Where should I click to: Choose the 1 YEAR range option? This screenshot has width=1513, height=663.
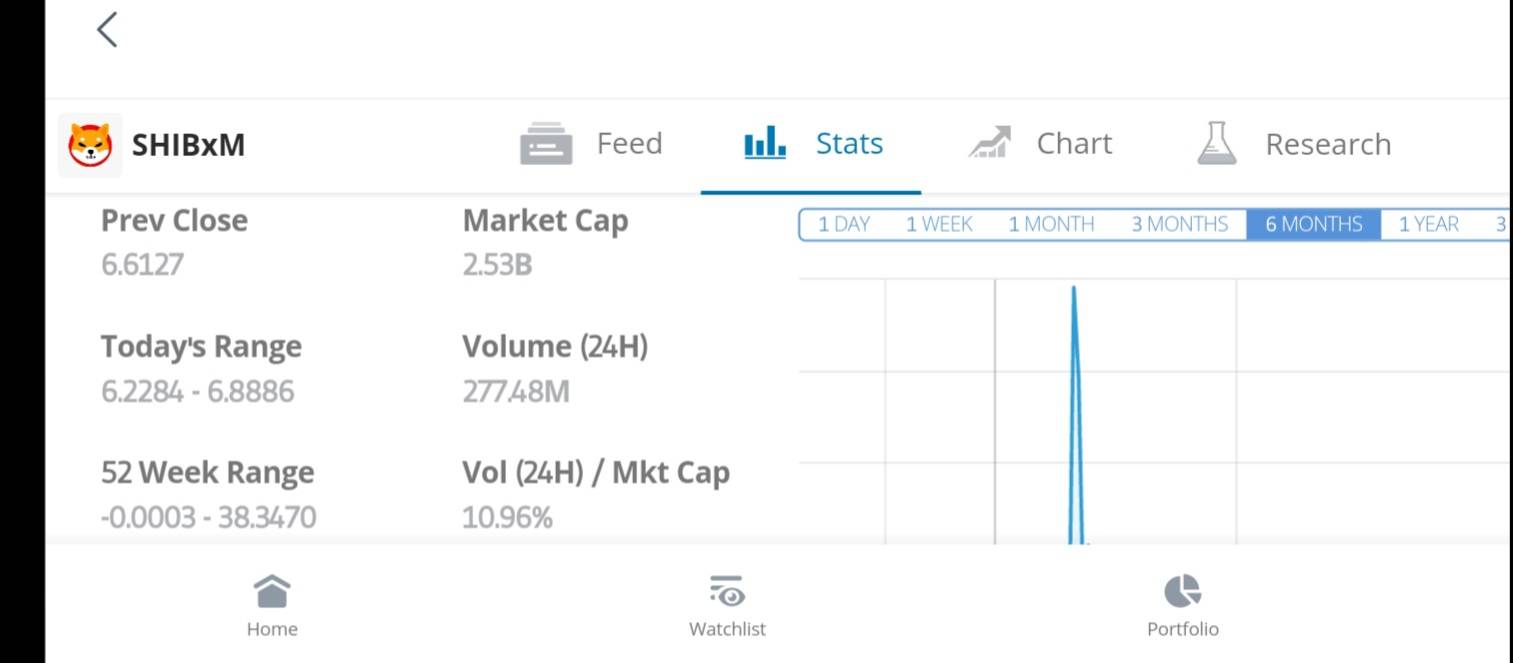(1429, 224)
